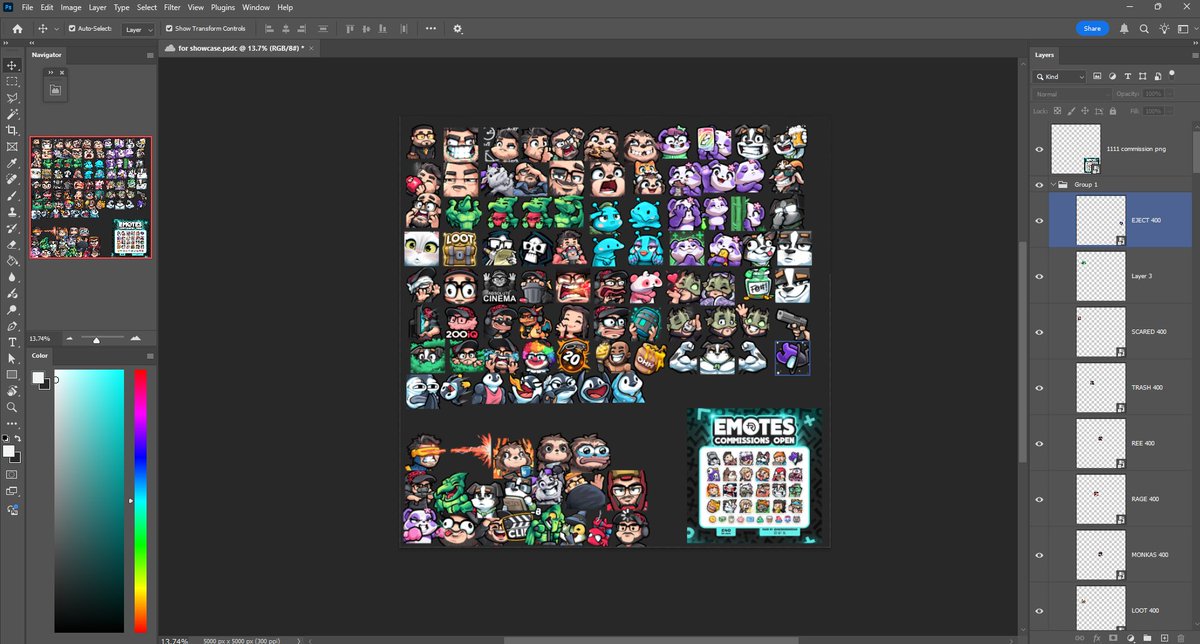Viewport: 1200px width, 644px height.
Task: Hide the SCARED 400 layer
Action: [x=1039, y=331]
